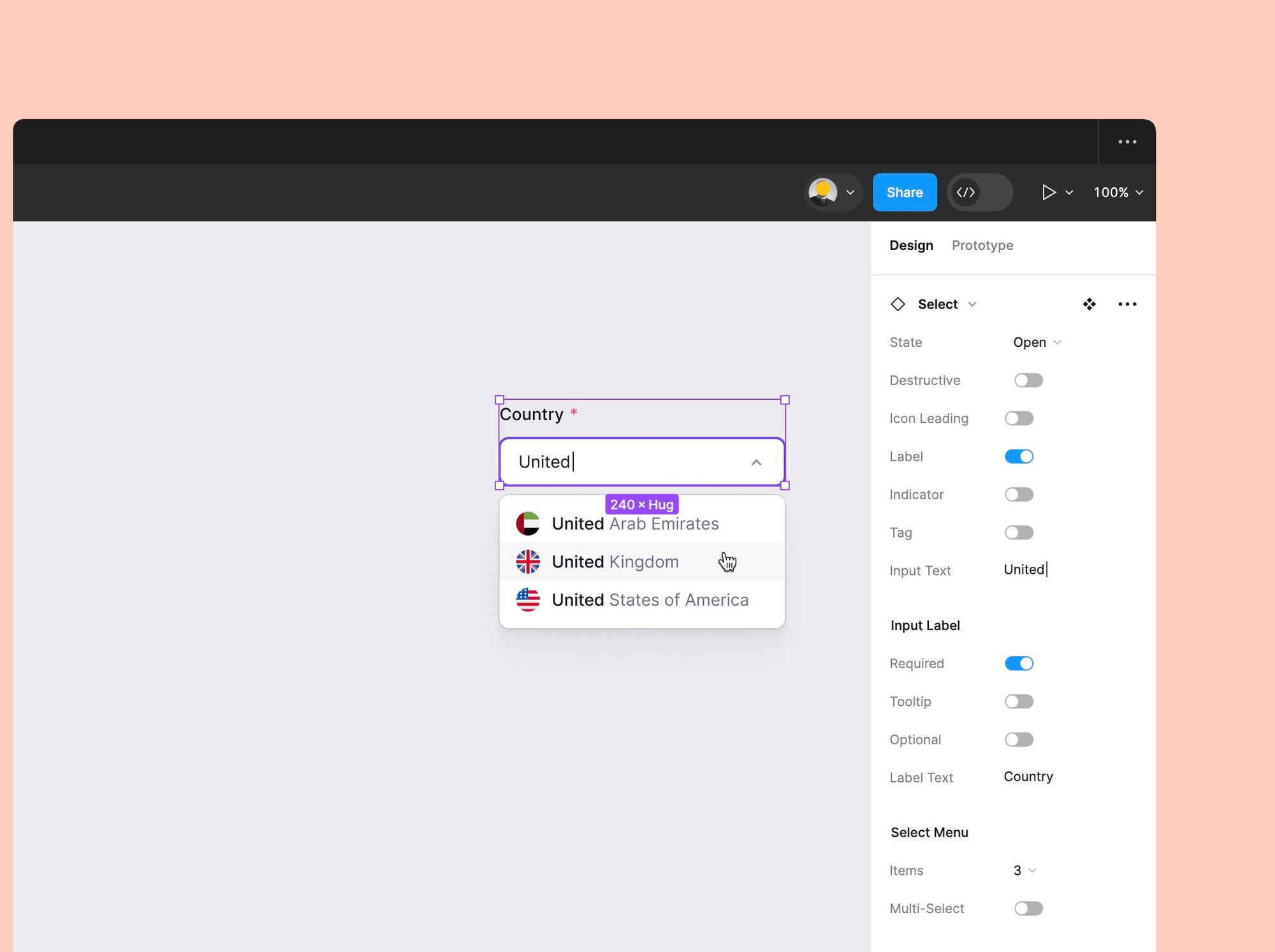The image size is (1275, 952).
Task: Click the United Kingdom flag icon
Action: [x=528, y=562]
